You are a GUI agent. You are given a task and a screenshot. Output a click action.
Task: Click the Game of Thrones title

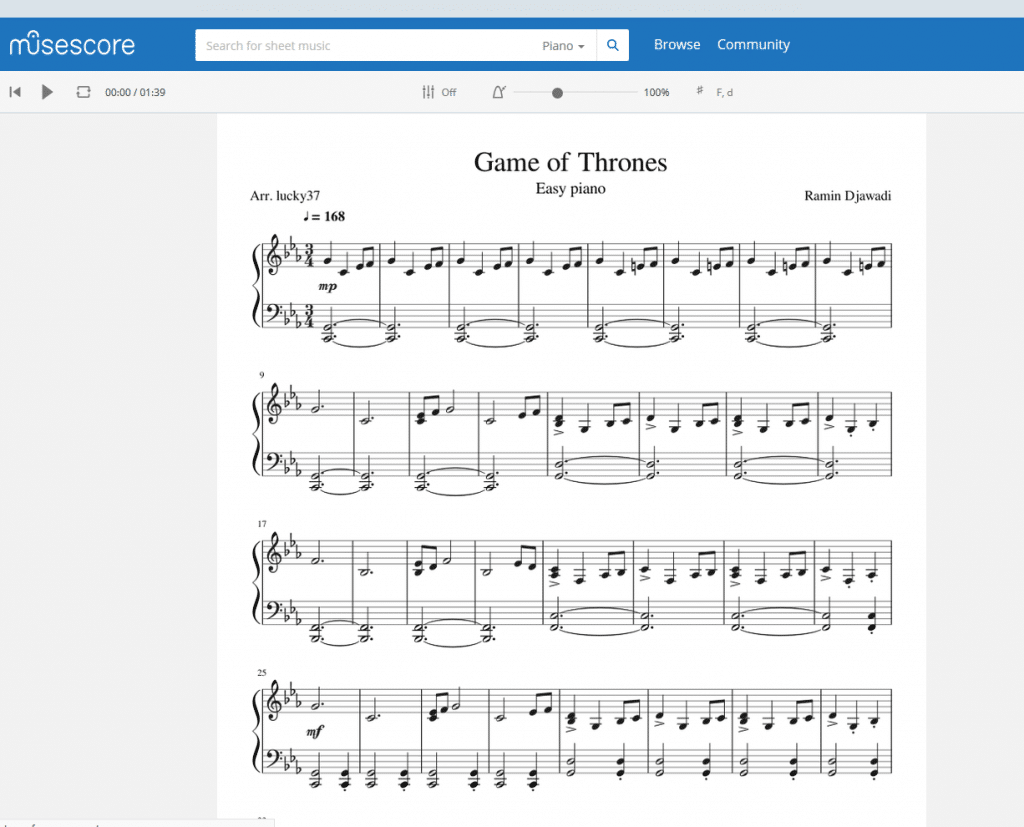(x=570, y=162)
